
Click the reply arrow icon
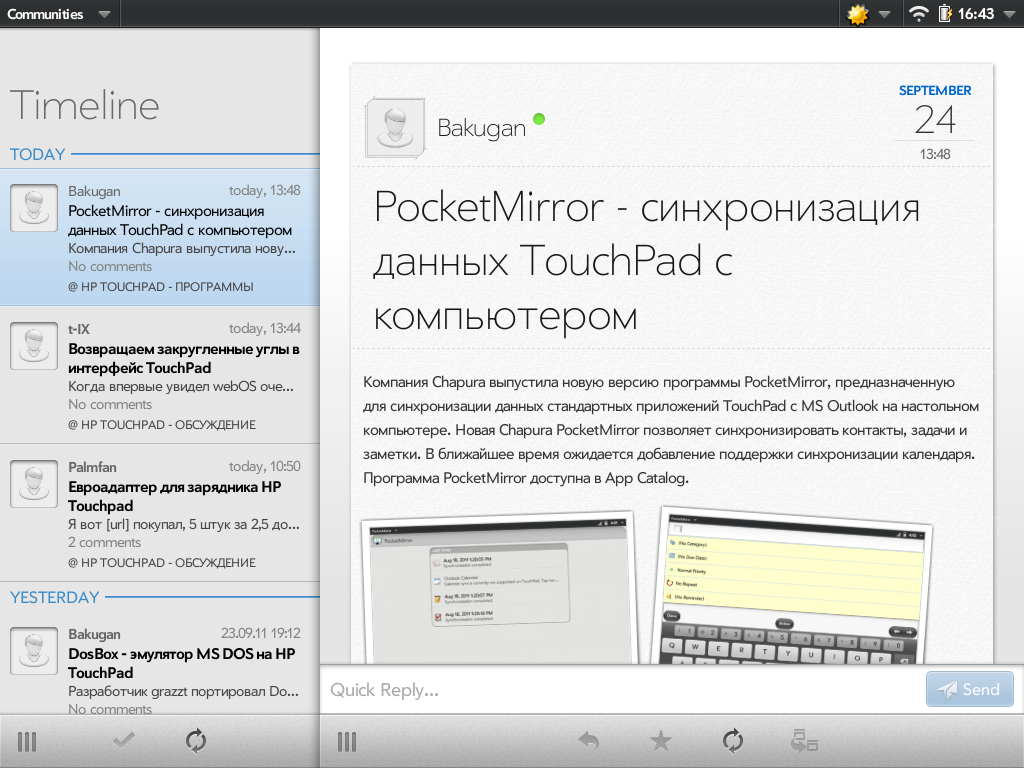click(x=589, y=741)
